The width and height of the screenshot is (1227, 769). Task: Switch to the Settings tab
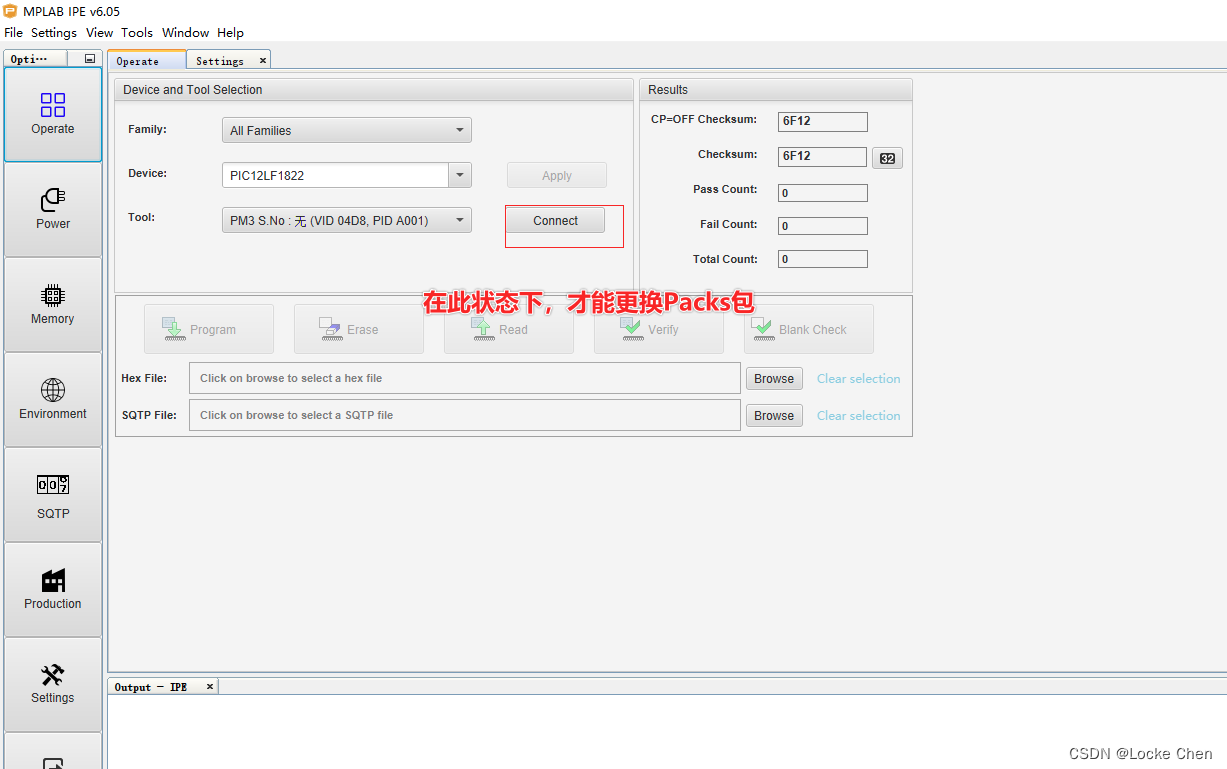click(x=221, y=60)
